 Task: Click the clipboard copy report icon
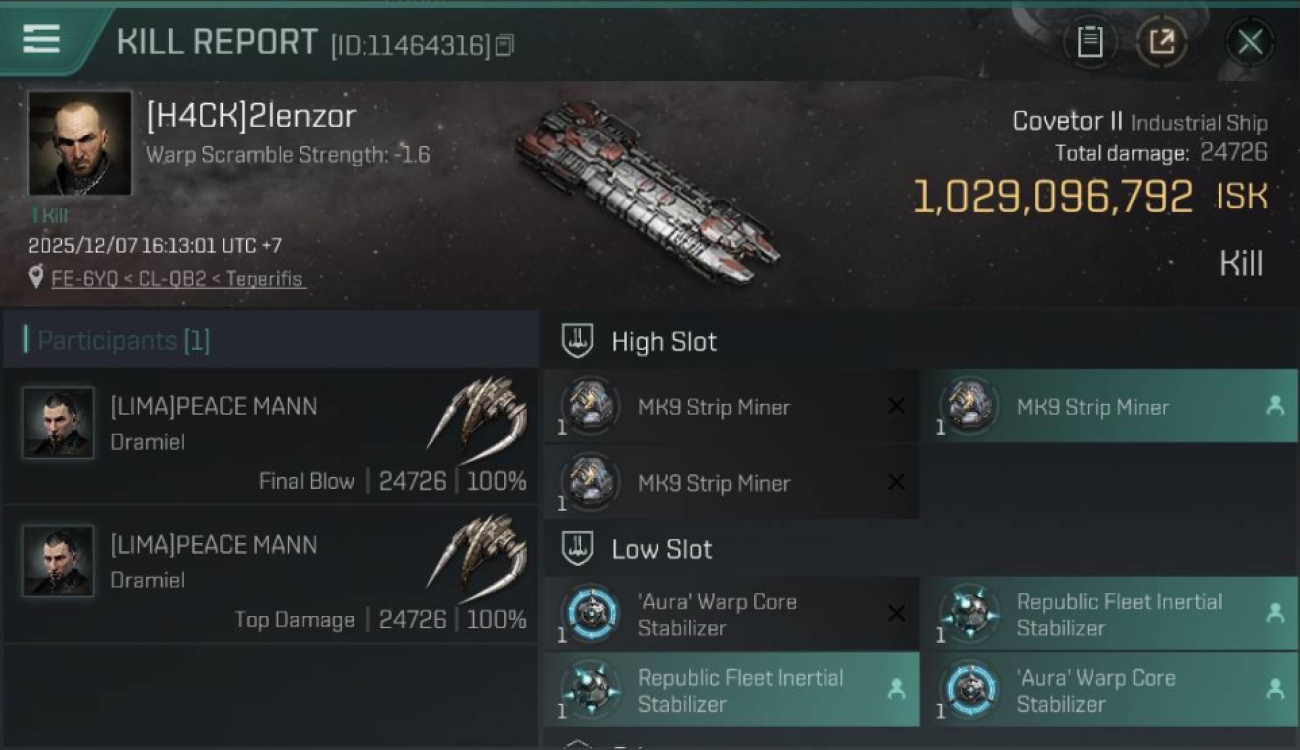pyautogui.click(x=1089, y=42)
